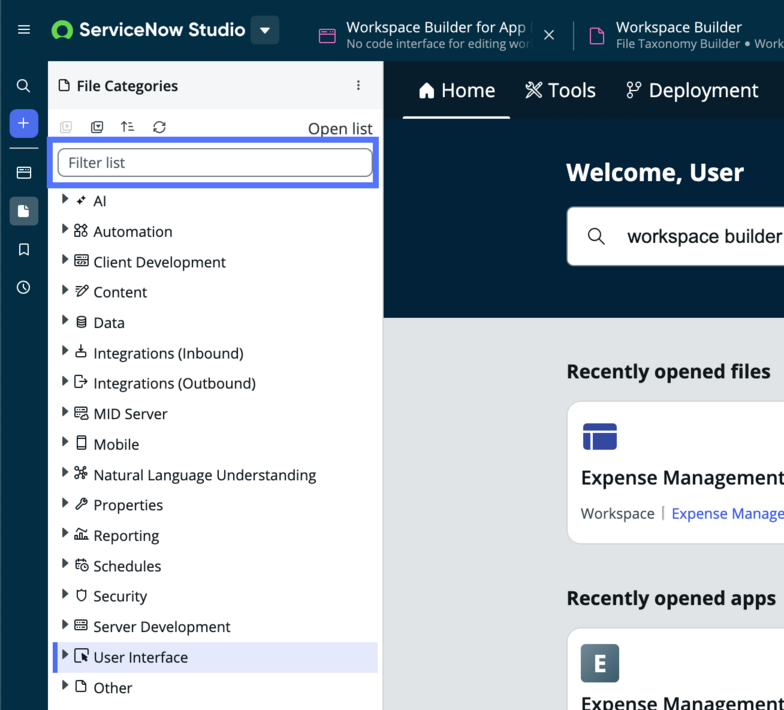Open the ServiceNow Studio dropdown arrow
Image resolution: width=784 pixels, height=710 pixels.
pos(265,30)
